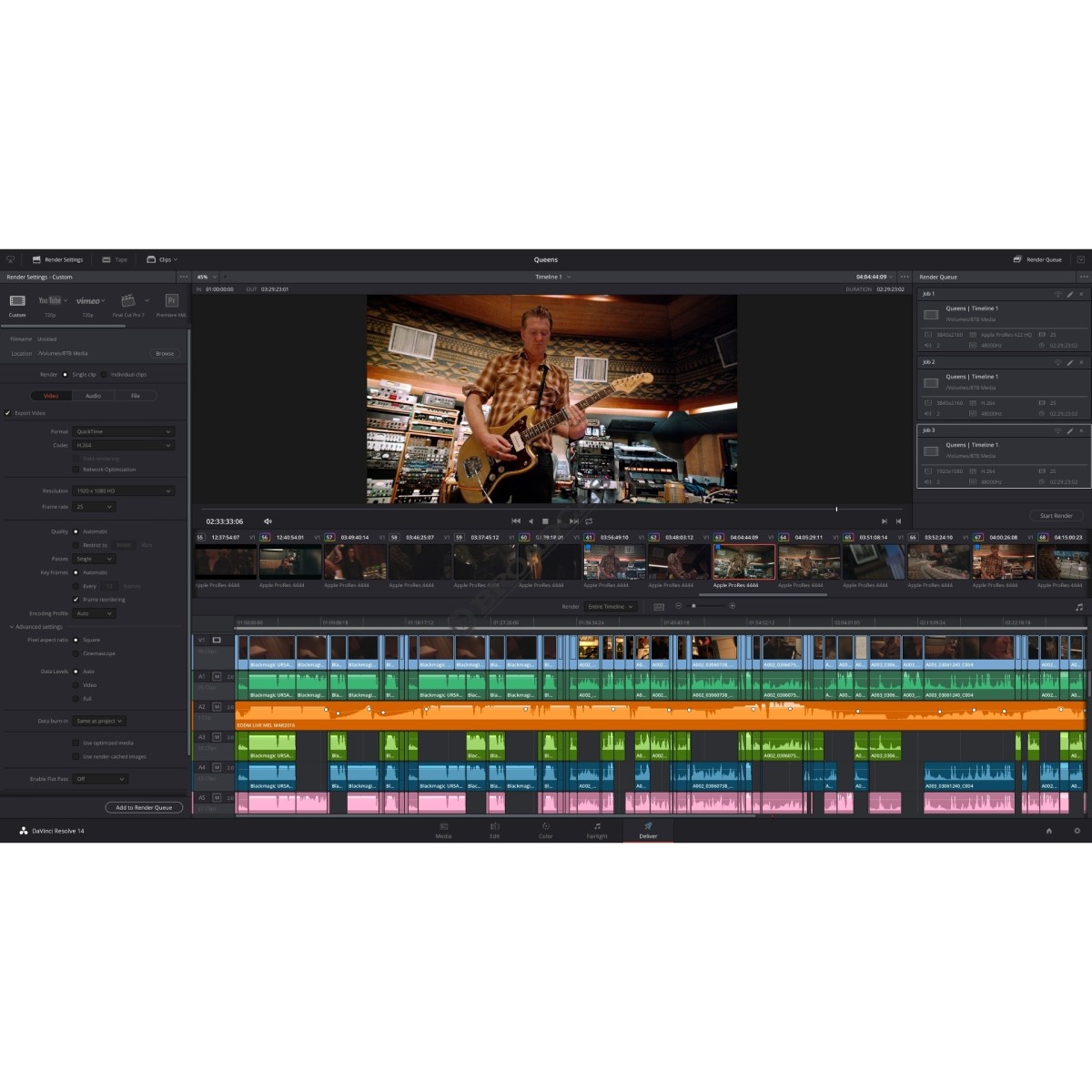Select the YouTube 720p render preset
1092x1092 pixels.
click(x=50, y=302)
